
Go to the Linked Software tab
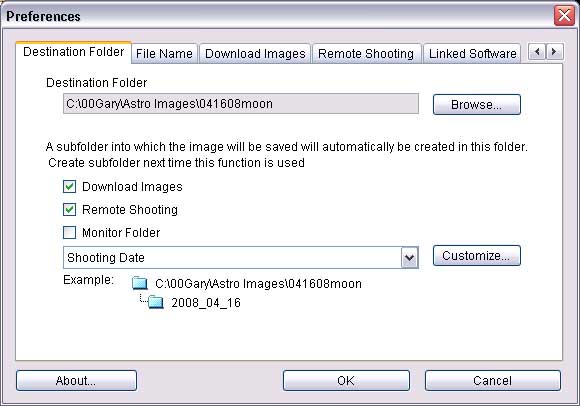pyautogui.click(x=472, y=54)
